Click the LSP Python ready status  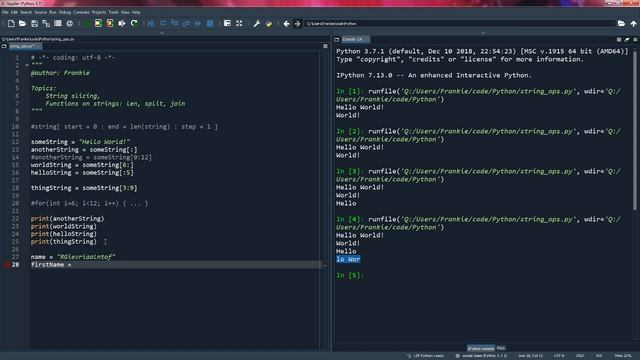(426, 356)
